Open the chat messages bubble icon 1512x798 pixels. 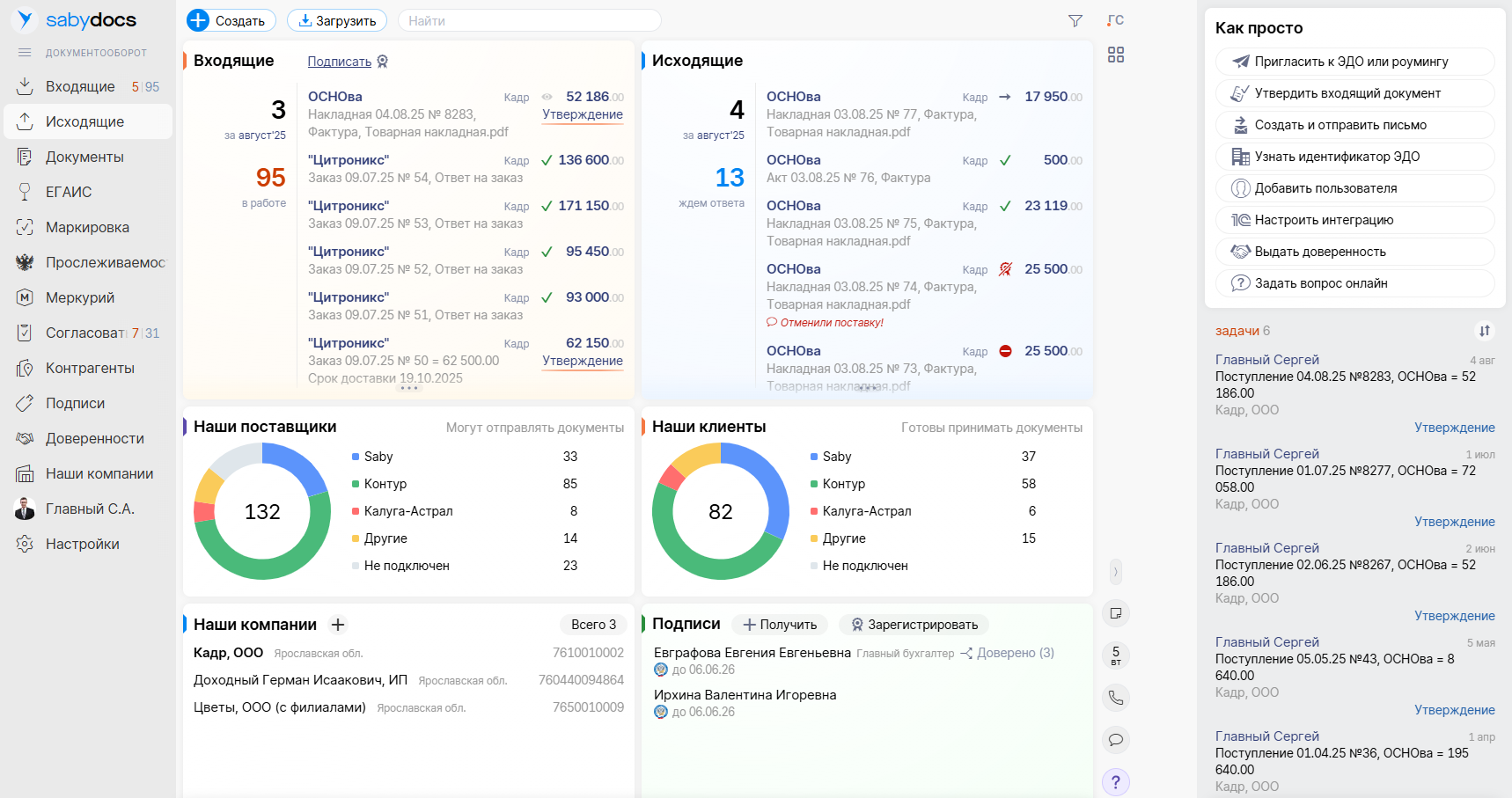coord(1115,740)
